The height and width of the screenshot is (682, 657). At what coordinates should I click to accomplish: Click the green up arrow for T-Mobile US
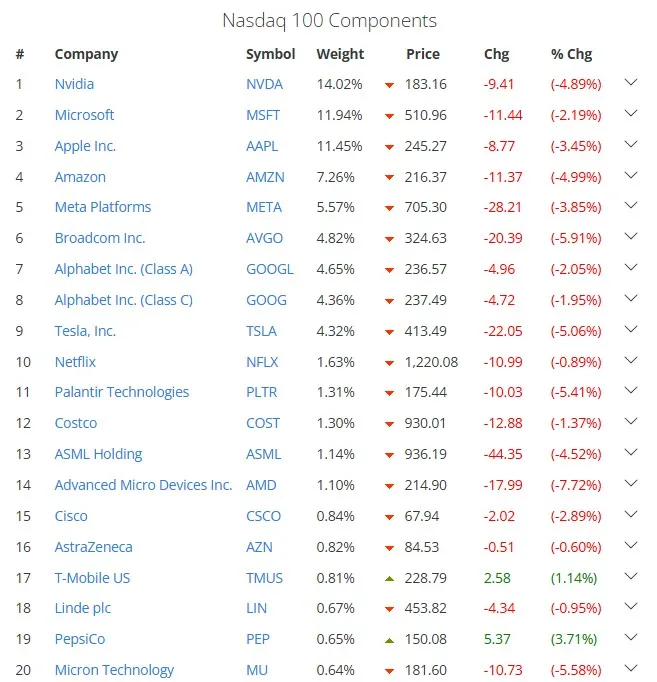[x=389, y=578]
